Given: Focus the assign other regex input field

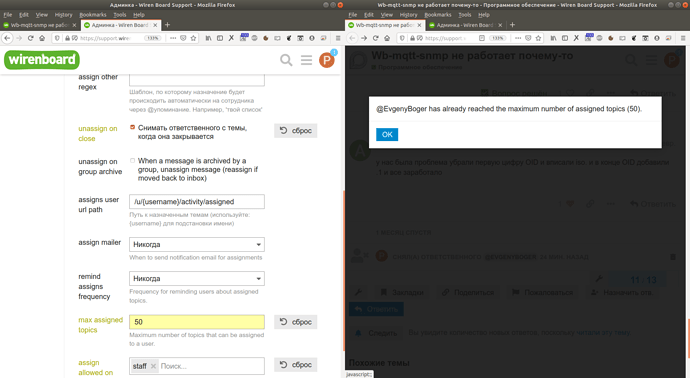Looking at the screenshot, I should (x=197, y=80).
